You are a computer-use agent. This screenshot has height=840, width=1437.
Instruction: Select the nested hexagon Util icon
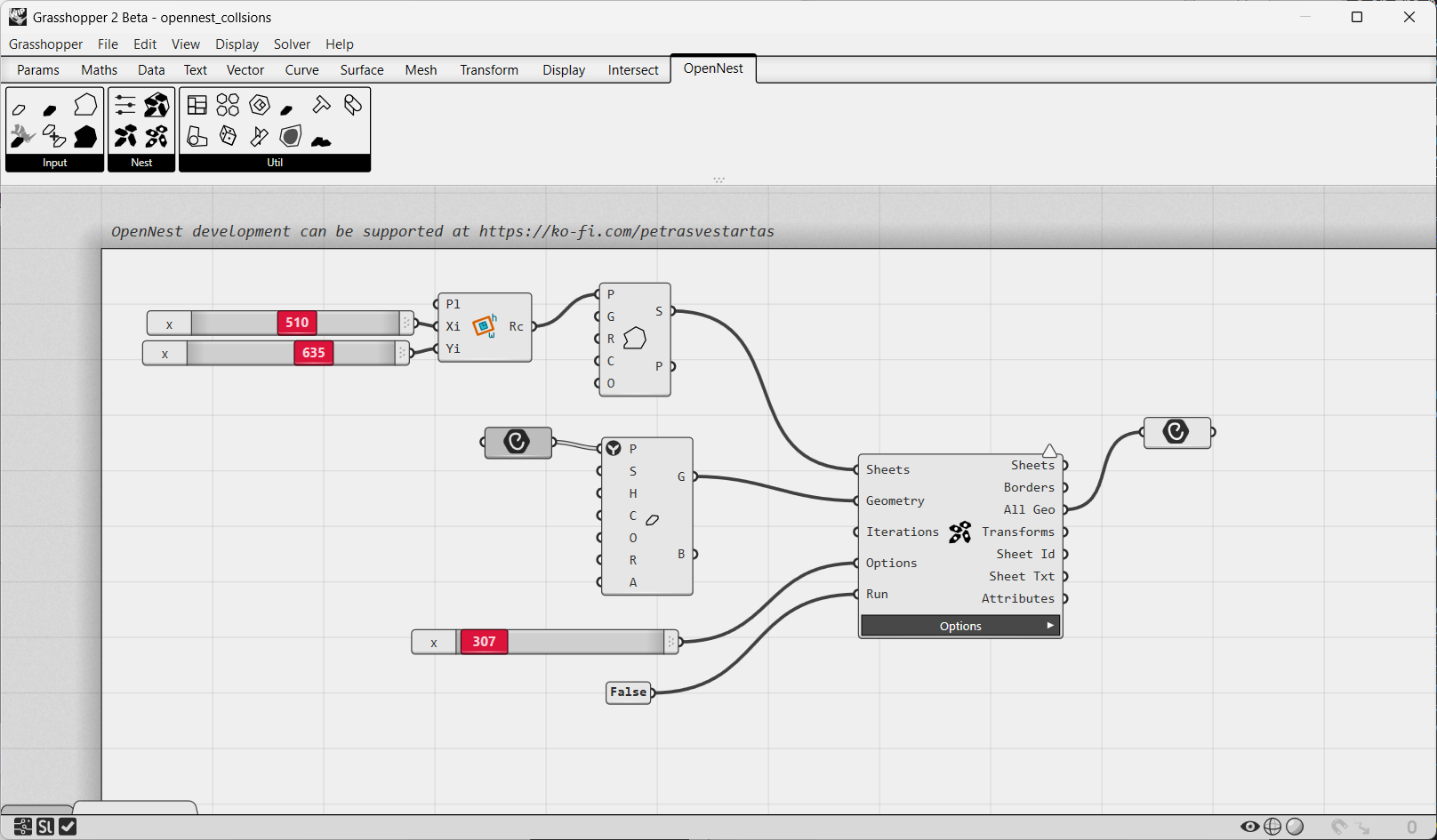(x=260, y=105)
